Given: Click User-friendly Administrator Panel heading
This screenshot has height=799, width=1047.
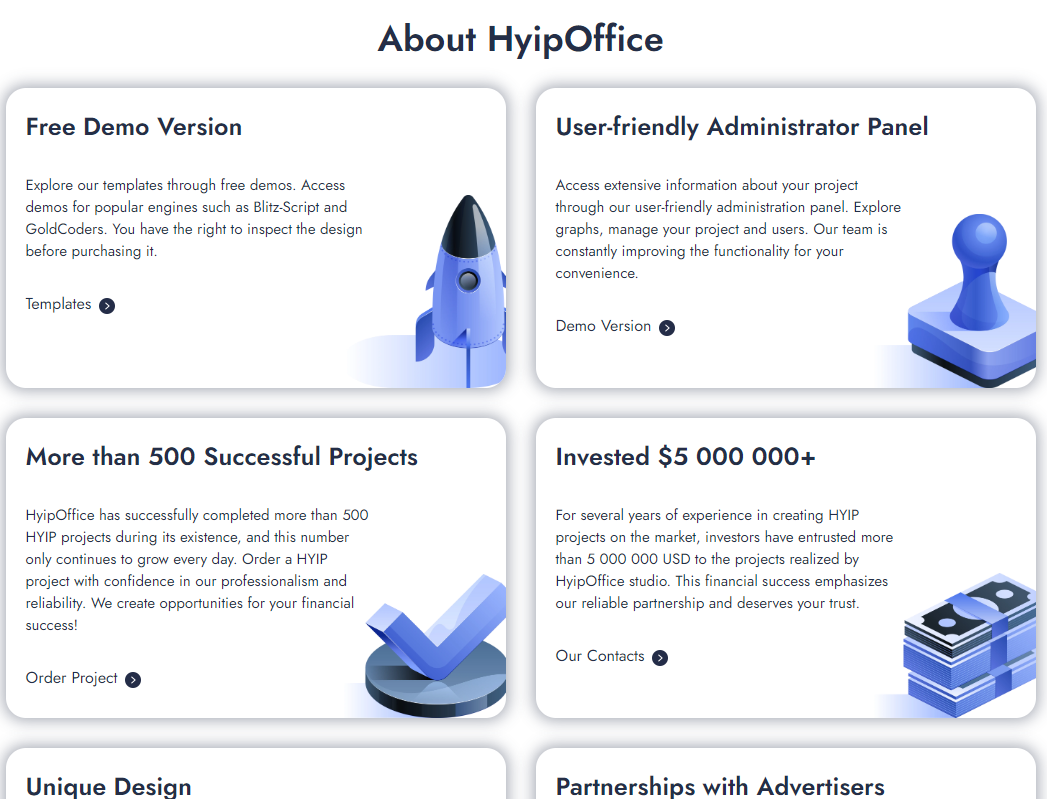Looking at the screenshot, I should (x=742, y=127).
